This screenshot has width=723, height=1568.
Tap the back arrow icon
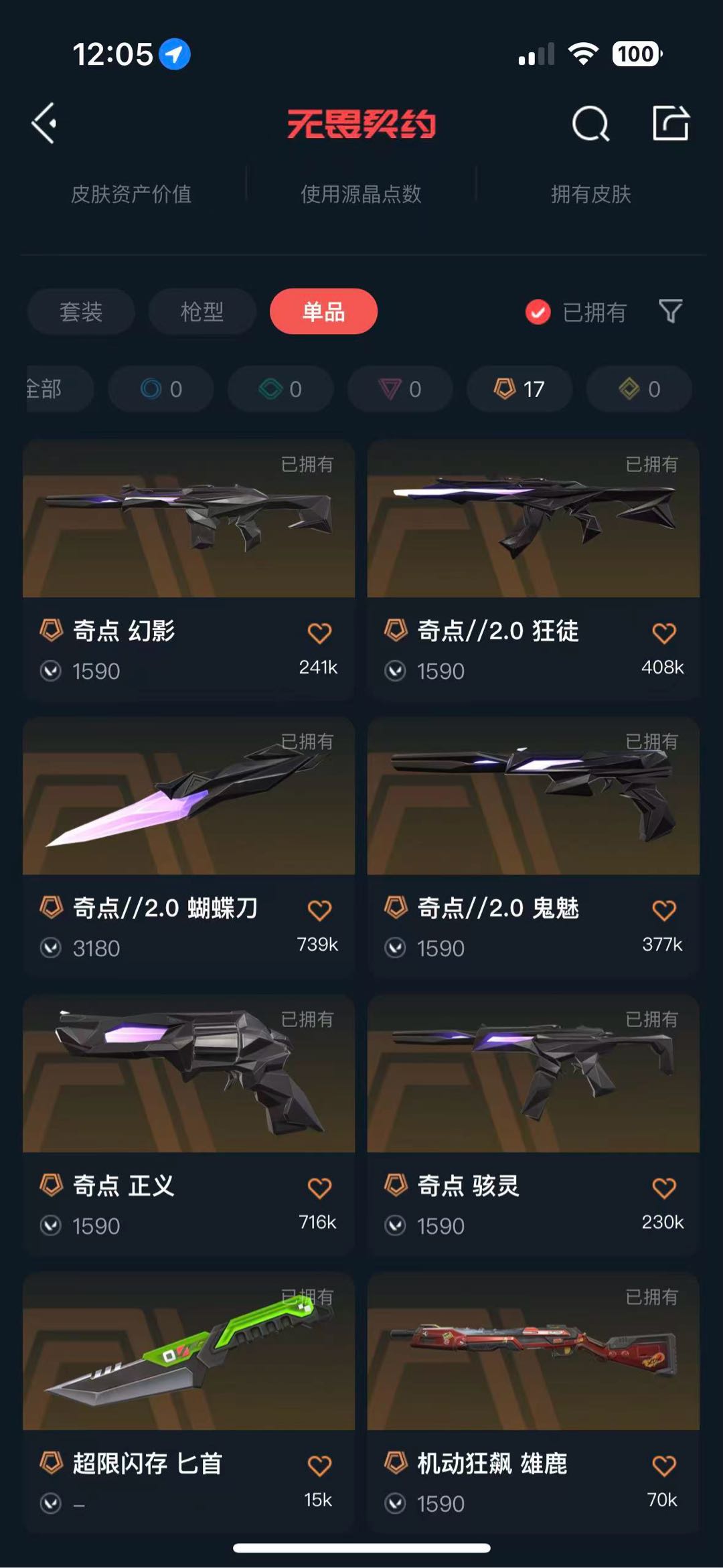click(x=44, y=123)
